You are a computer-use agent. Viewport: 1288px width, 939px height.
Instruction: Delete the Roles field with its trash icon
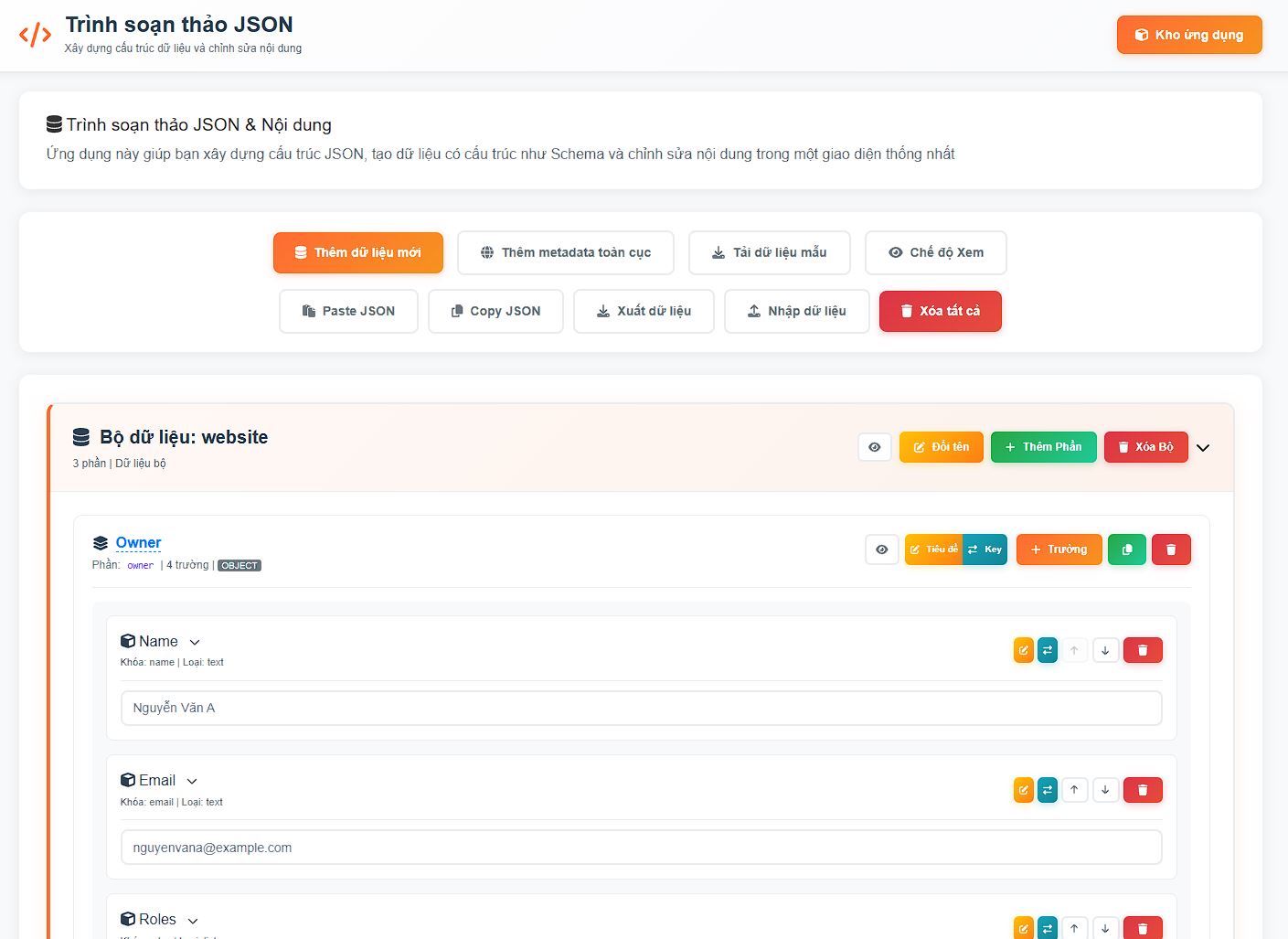pos(1143,926)
